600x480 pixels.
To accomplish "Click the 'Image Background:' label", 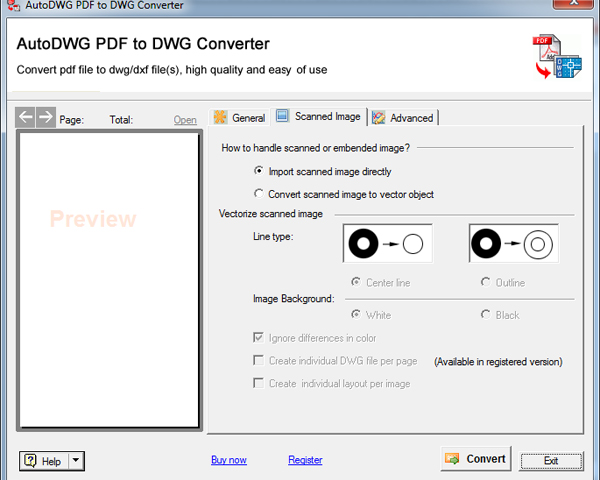I will (x=293, y=299).
